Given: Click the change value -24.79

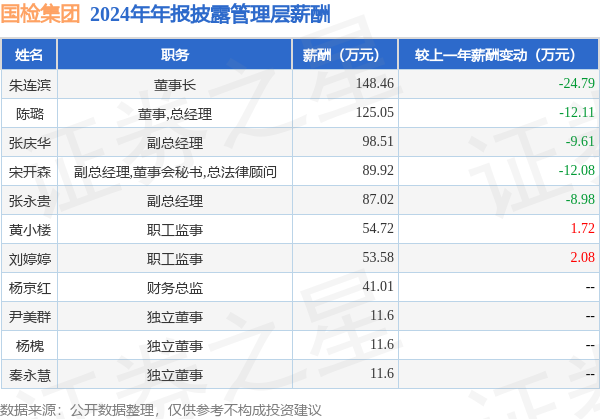Looking at the screenshot, I should point(577,83).
